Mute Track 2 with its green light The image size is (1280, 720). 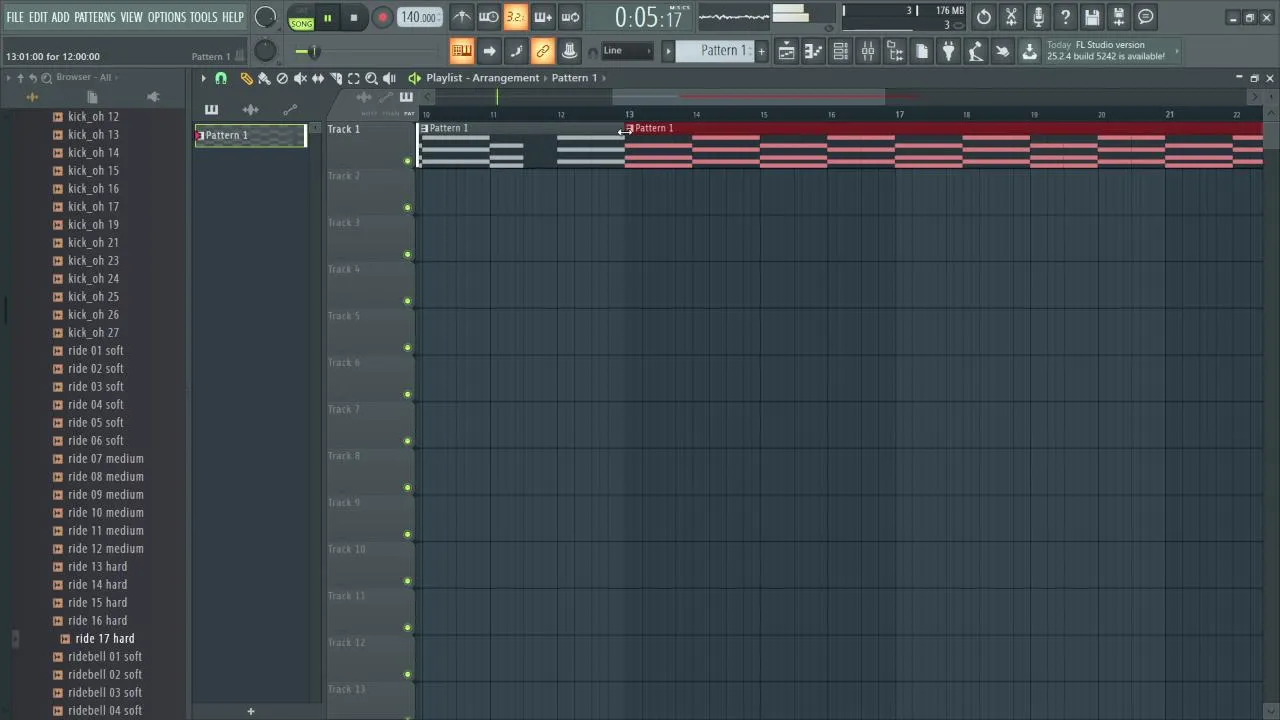(x=407, y=208)
